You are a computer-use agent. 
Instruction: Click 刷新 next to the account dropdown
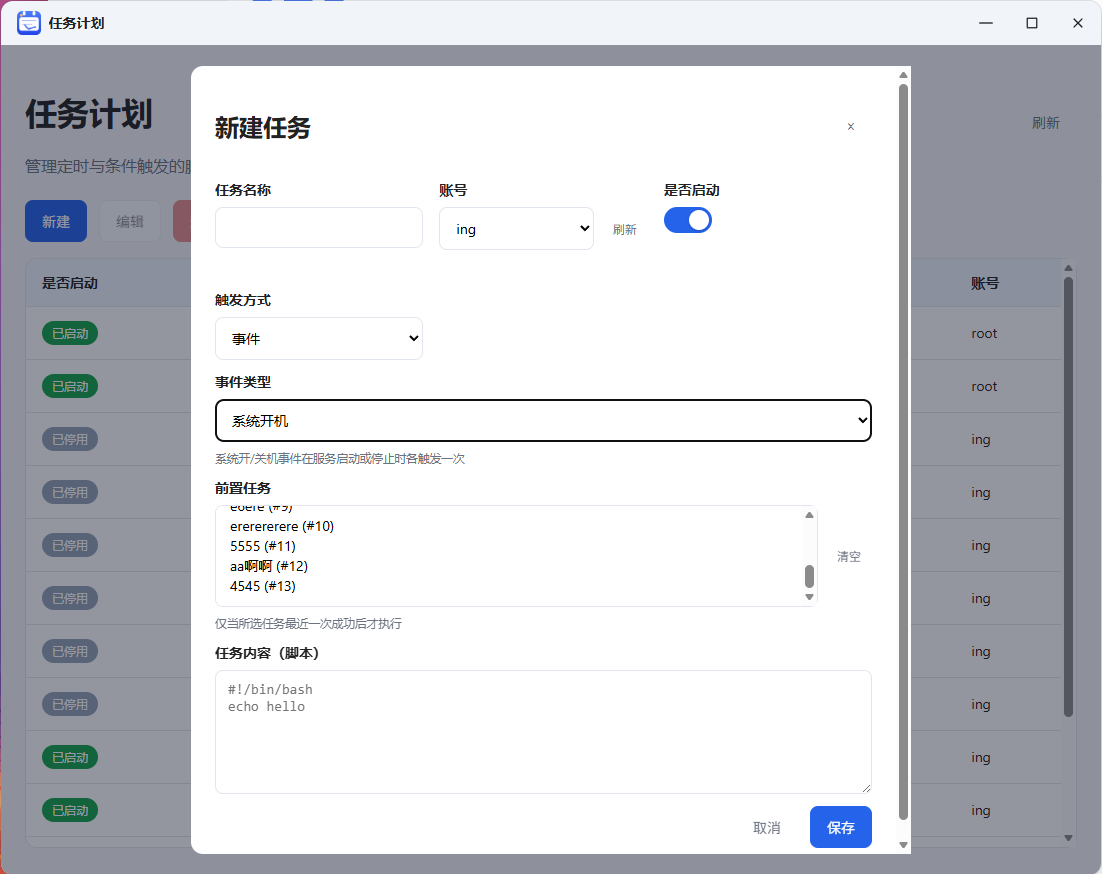coord(625,228)
